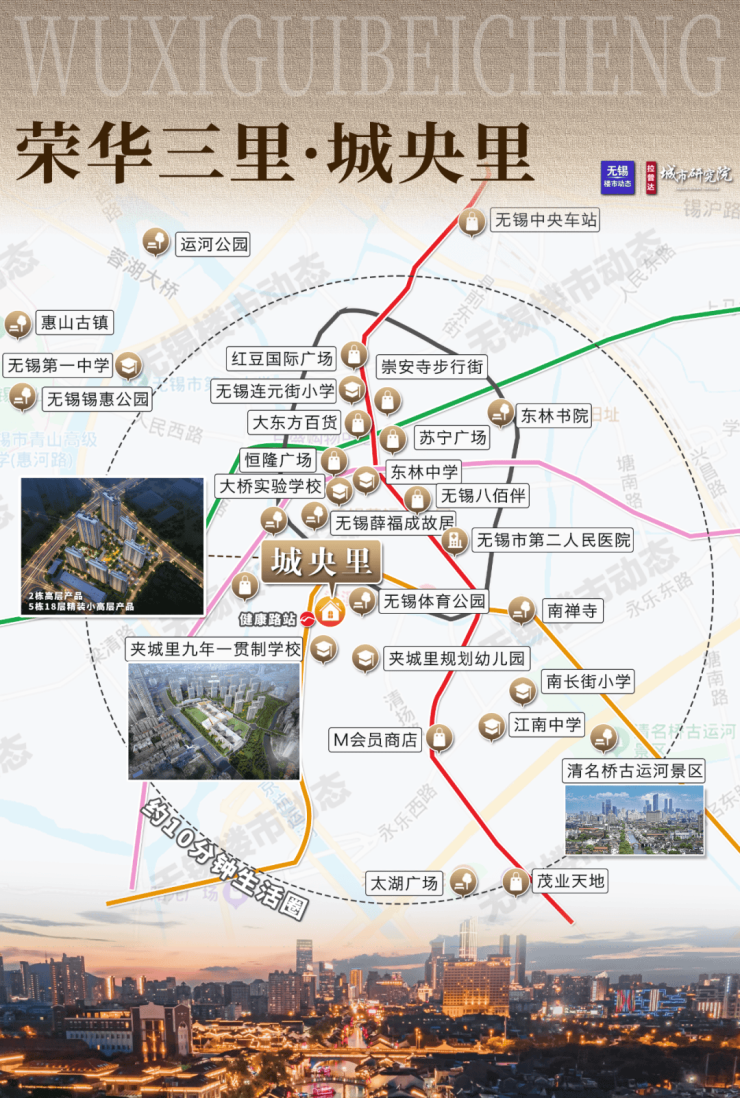Select the 红豆国际广场 label
Viewport: 740px width, 1098px height.
click(281, 359)
